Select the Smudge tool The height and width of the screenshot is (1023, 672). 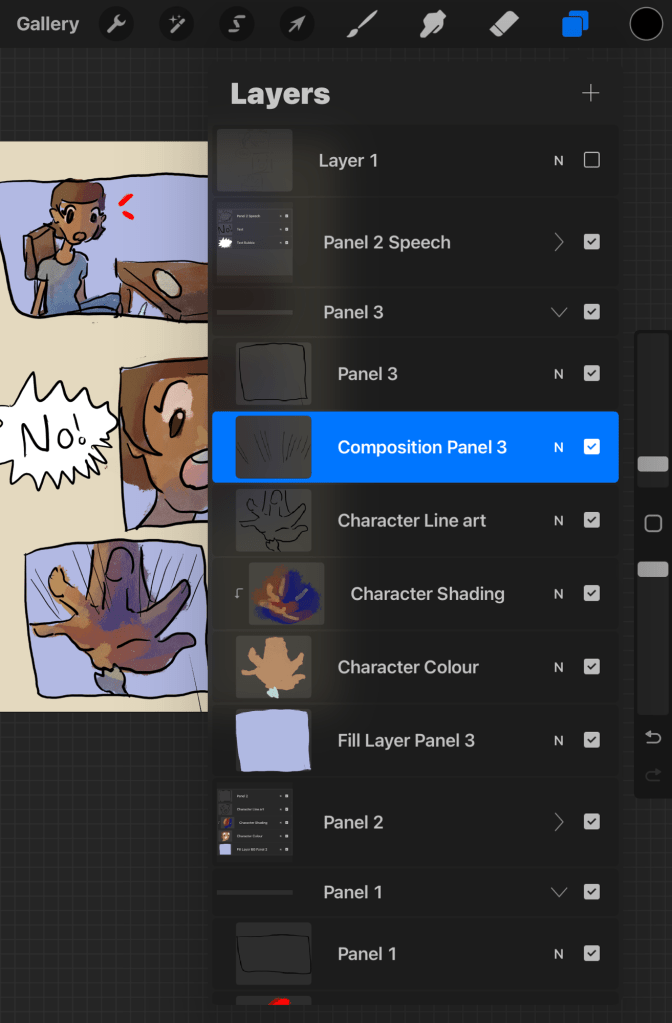point(433,23)
